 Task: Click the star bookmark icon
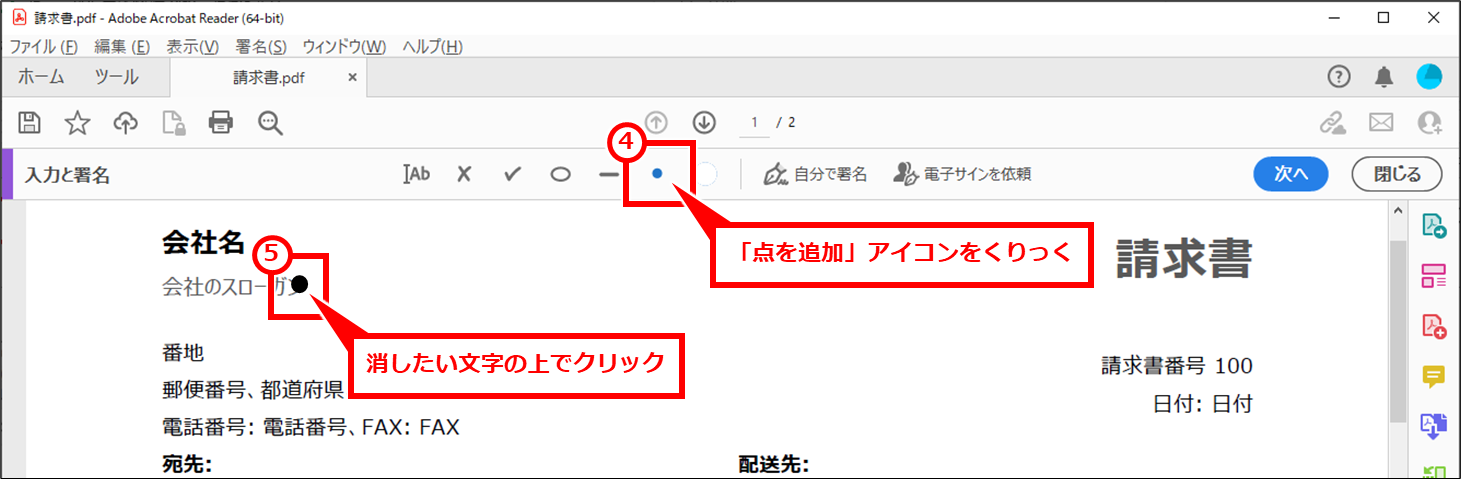(x=77, y=122)
